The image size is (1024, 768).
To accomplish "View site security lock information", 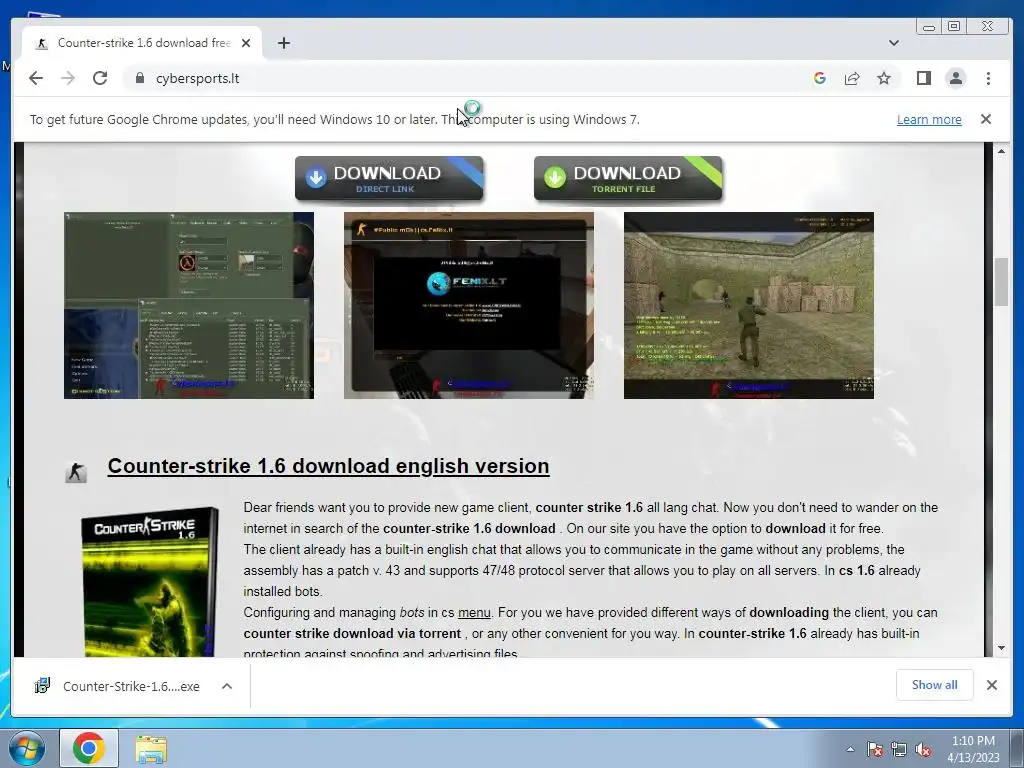I will 139,78.
